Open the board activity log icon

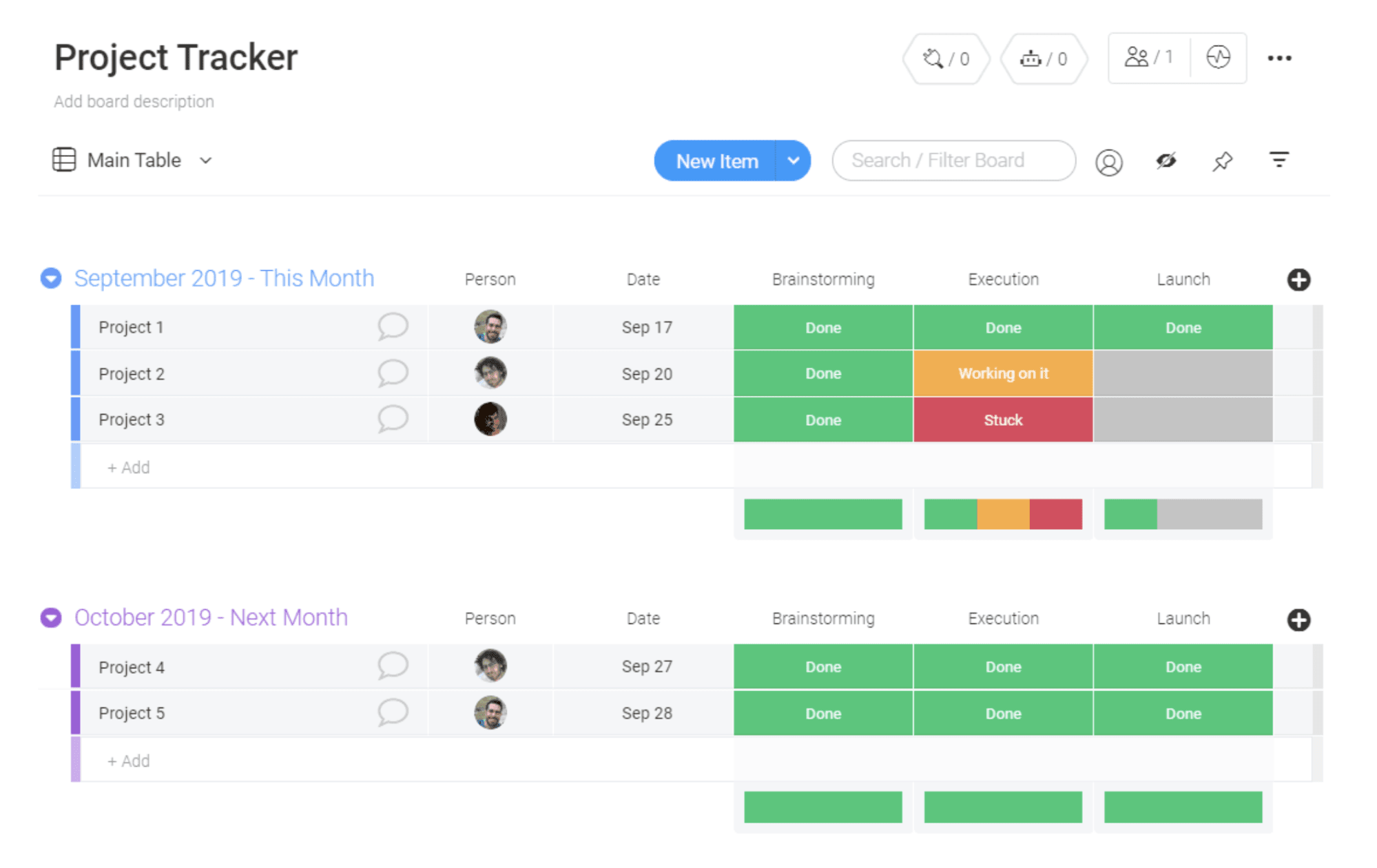pyautogui.click(x=1218, y=58)
